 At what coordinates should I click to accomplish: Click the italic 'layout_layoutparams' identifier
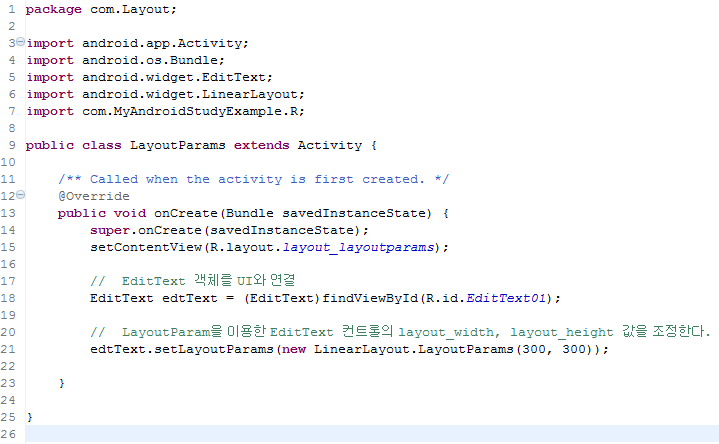pyautogui.click(x=358, y=247)
